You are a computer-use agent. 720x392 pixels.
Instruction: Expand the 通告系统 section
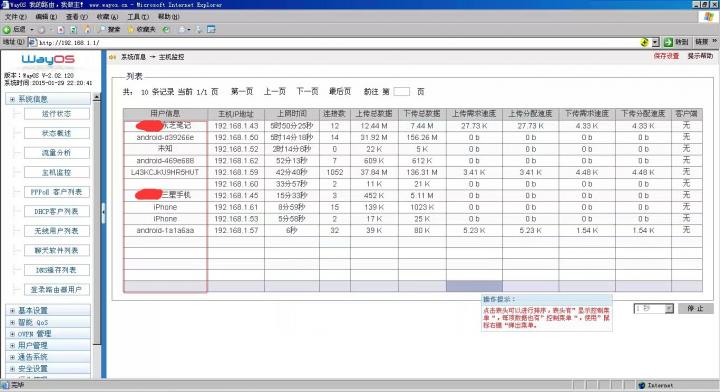(12, 357)
